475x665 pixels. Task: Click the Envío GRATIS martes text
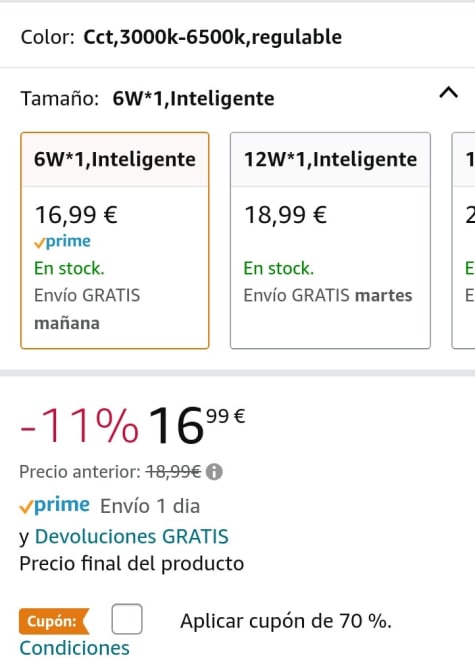327,295
